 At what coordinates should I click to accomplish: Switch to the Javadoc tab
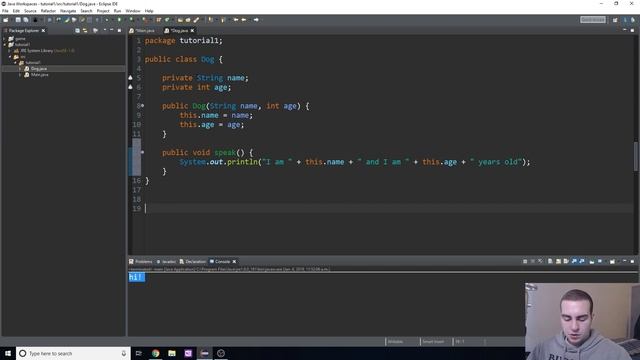point(166,262)
